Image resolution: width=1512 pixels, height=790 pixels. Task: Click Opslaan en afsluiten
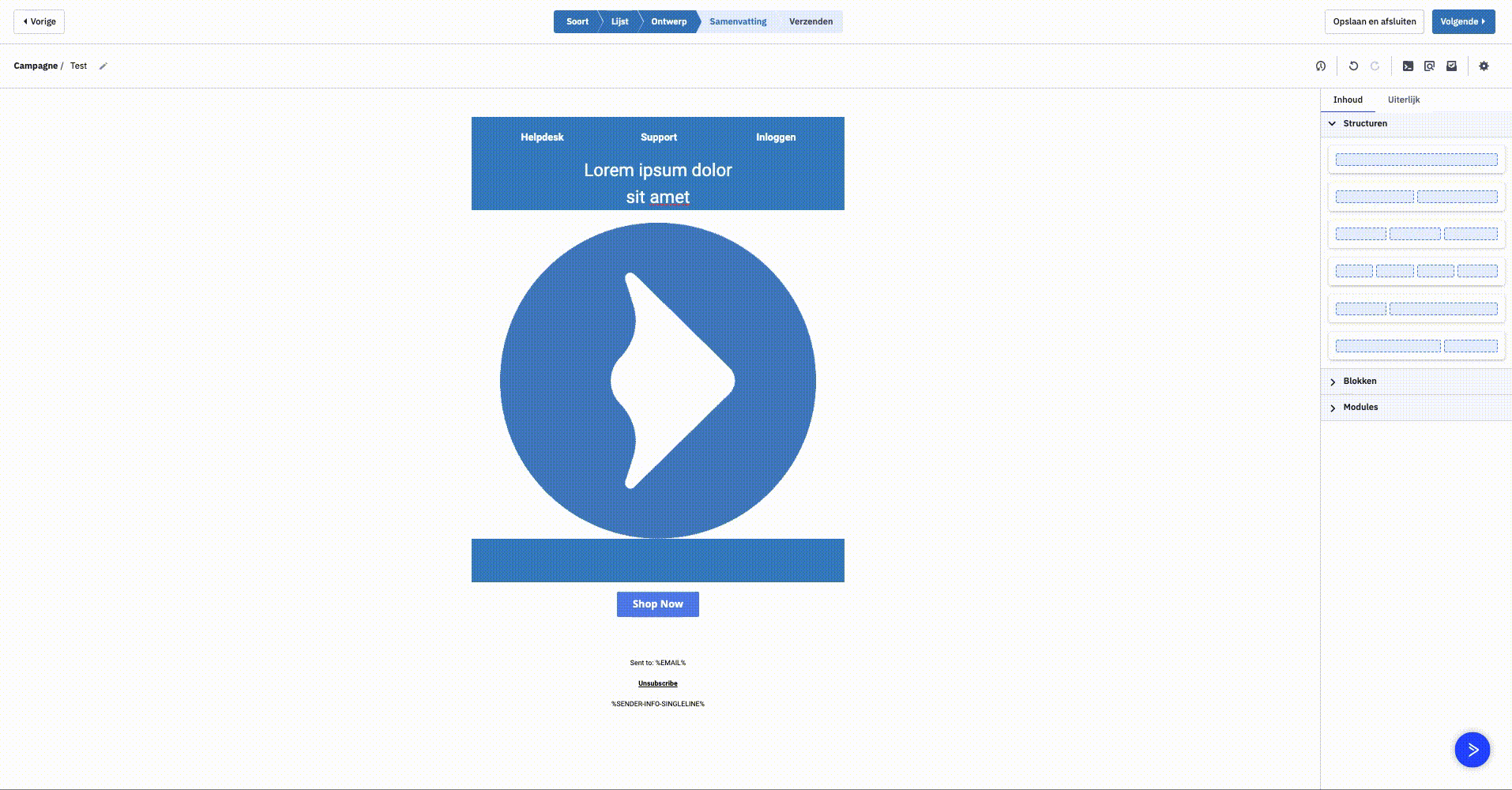[1375, 21]
